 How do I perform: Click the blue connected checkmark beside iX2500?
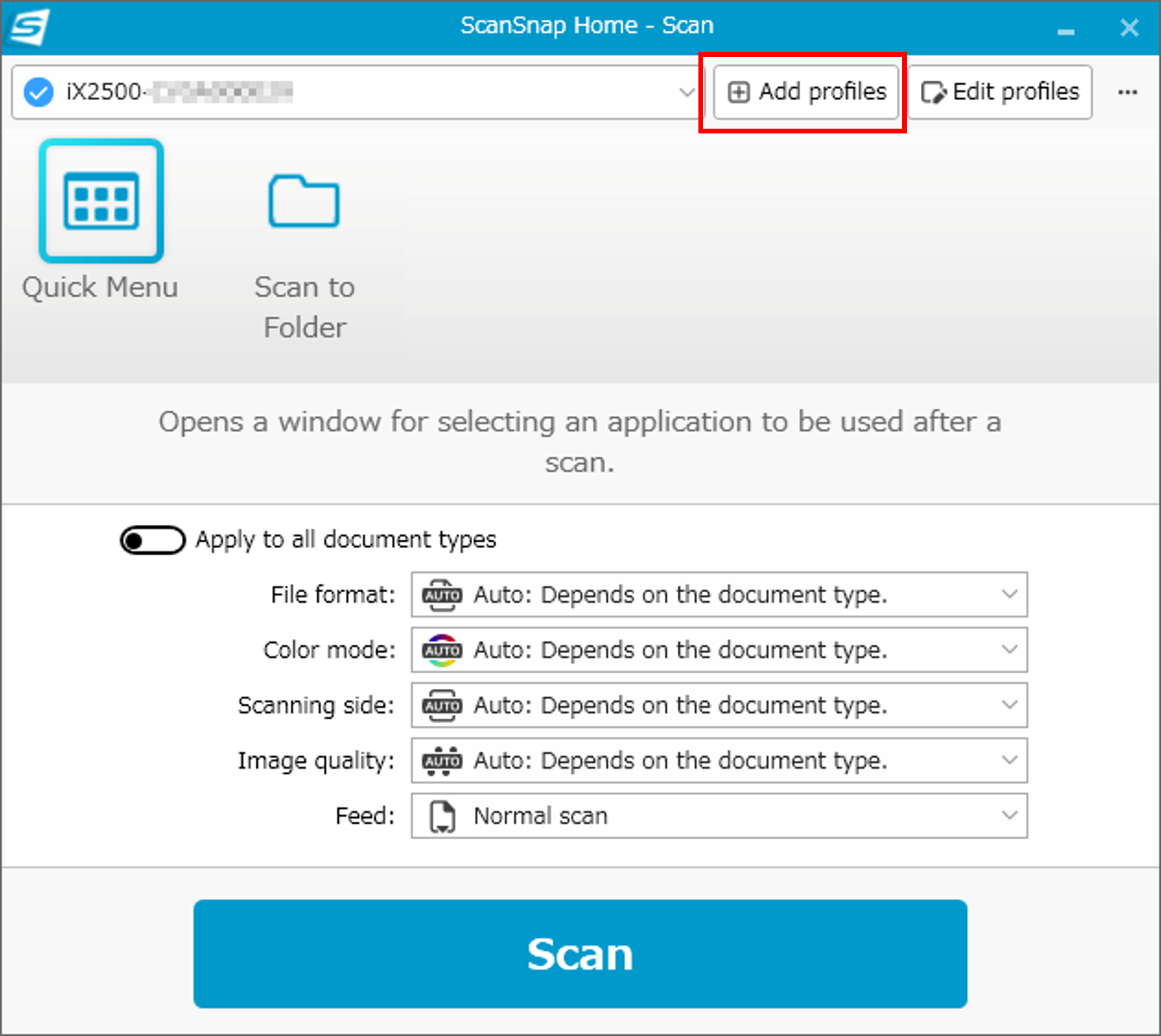coord(38,92)
